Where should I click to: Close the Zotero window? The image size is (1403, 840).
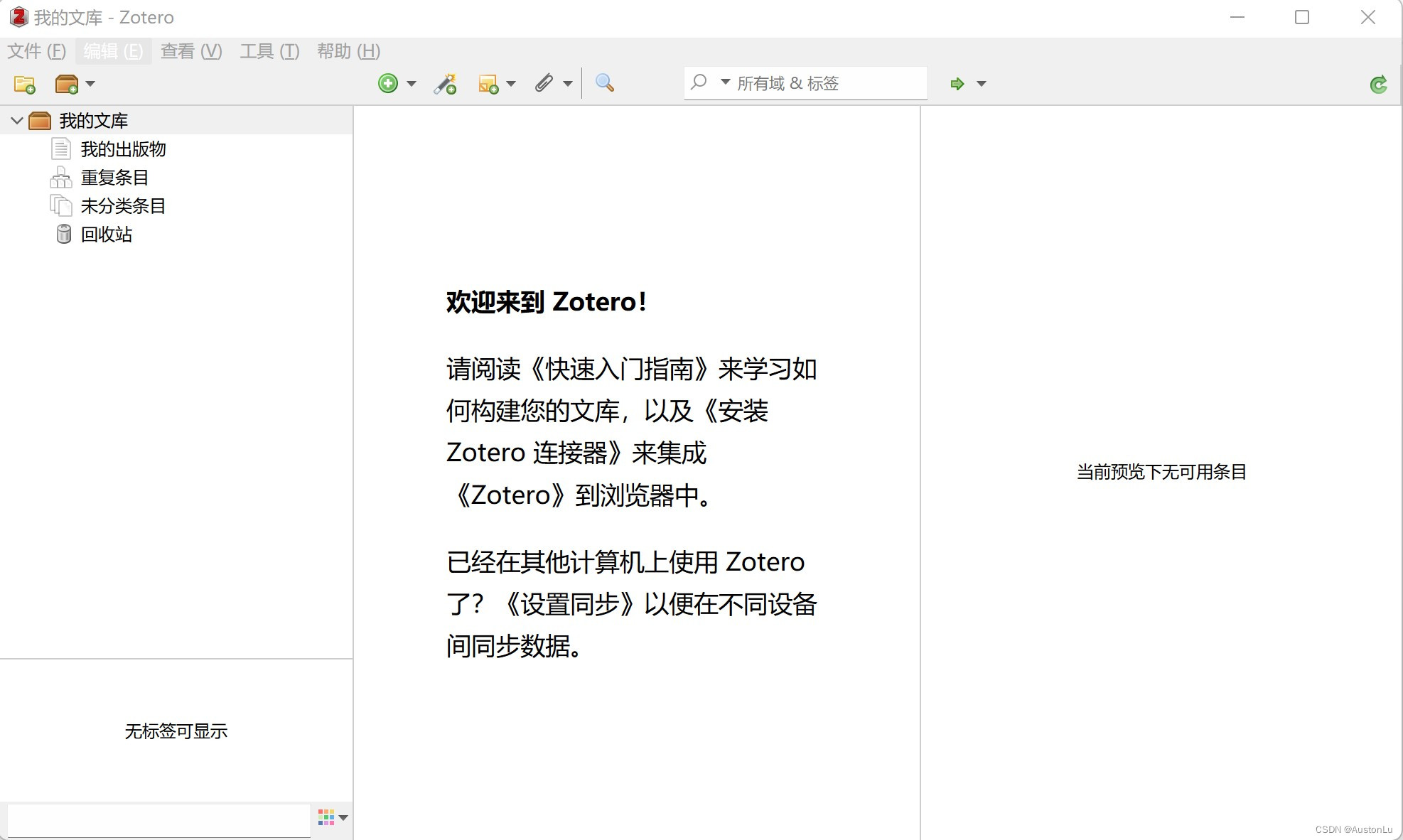1368,17
